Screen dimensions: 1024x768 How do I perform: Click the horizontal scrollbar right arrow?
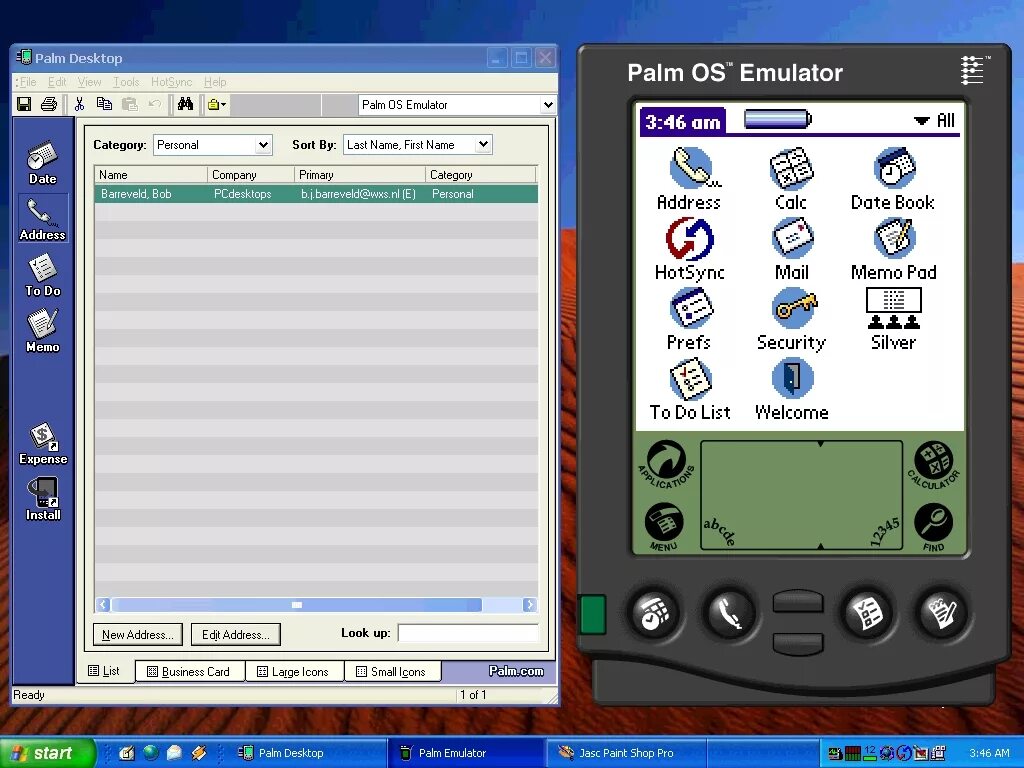pyautogui.click(x=530, y=605)
